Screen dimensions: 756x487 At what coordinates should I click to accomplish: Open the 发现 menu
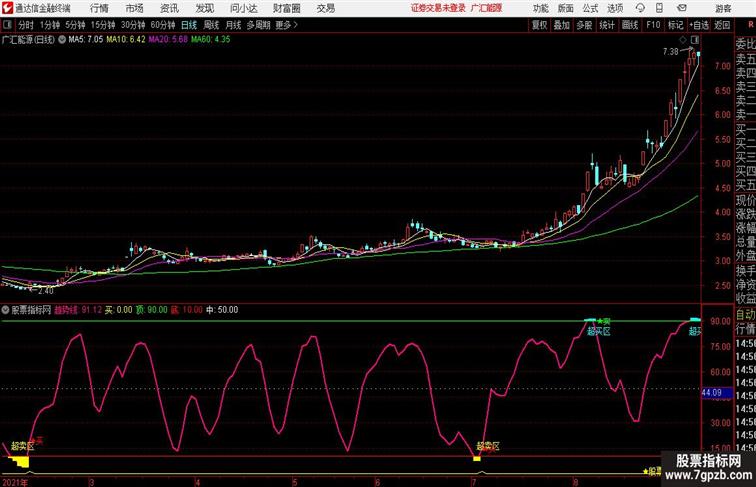[x=204, y=8]
